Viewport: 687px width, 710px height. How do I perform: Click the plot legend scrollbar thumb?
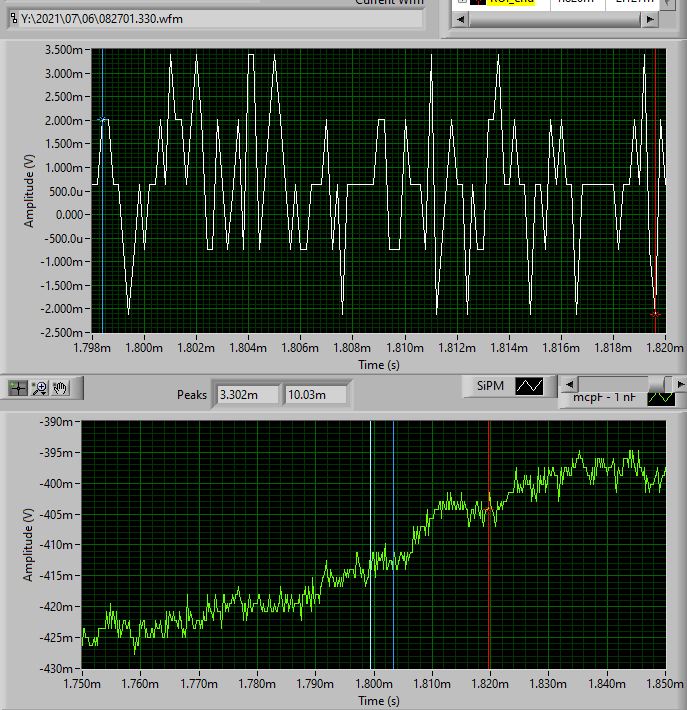(657, 384)
